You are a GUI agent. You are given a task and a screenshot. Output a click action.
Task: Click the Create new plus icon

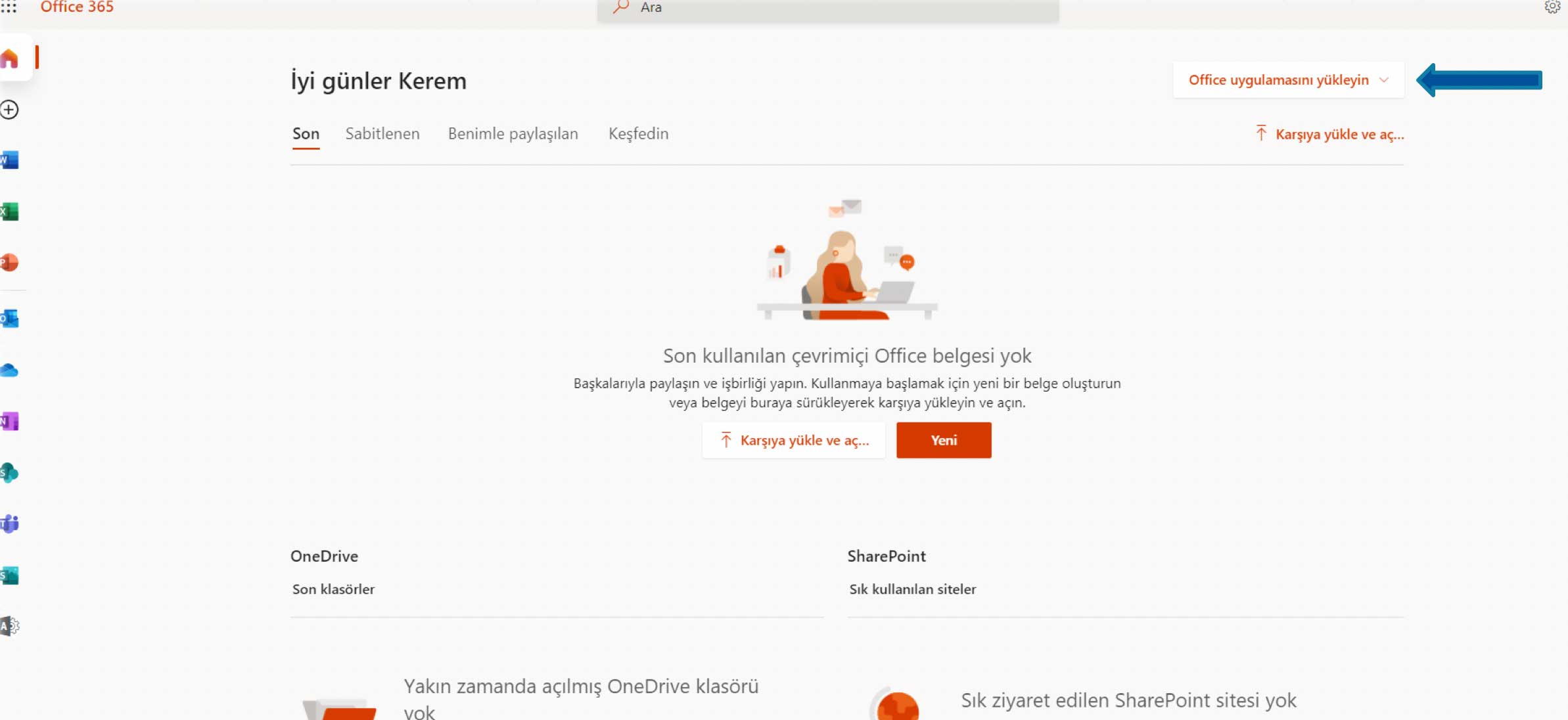click(x=9, y=110)
